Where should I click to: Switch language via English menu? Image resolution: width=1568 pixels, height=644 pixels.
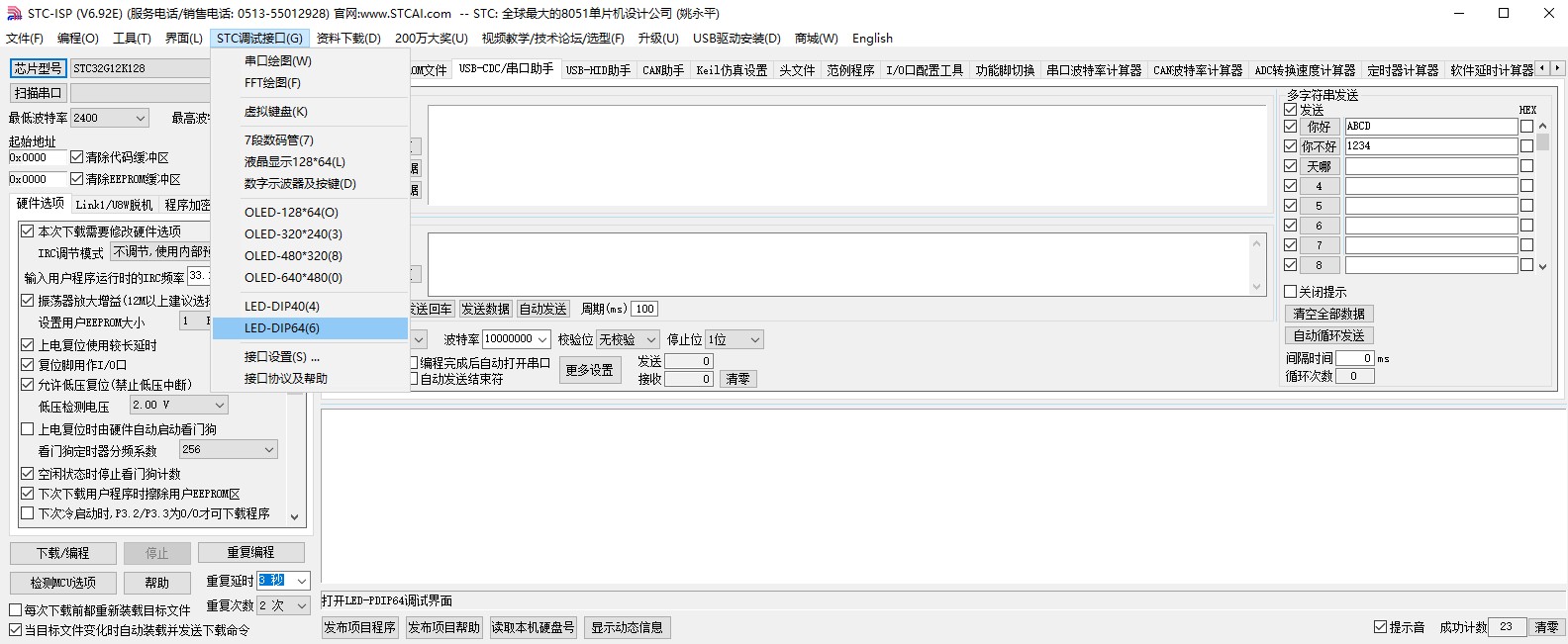(x=872, y=39)
